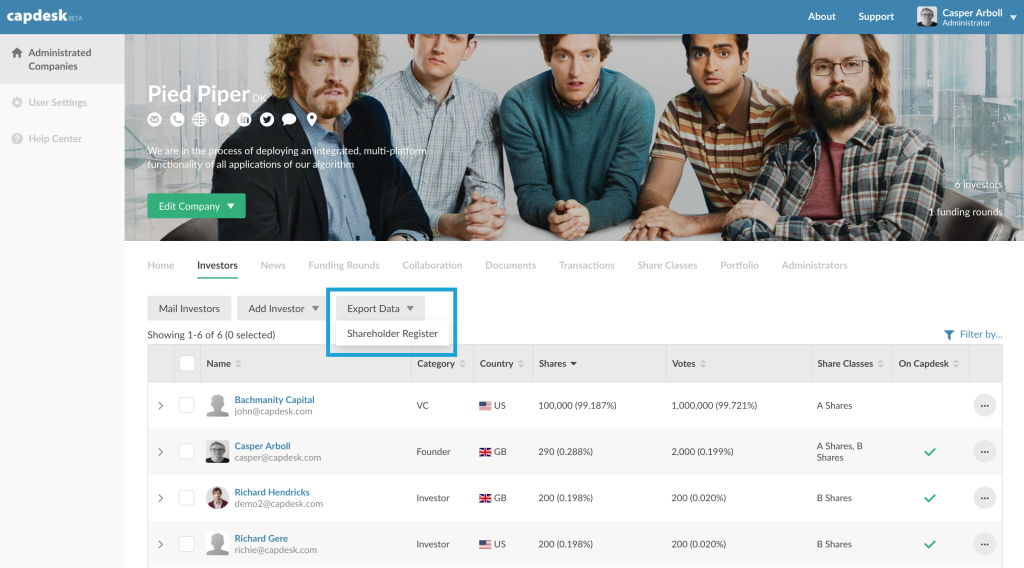Sort by Share Classes column arrows
Image resolution: width=1024 pixels, height=568 pixels.
(880, 364)
